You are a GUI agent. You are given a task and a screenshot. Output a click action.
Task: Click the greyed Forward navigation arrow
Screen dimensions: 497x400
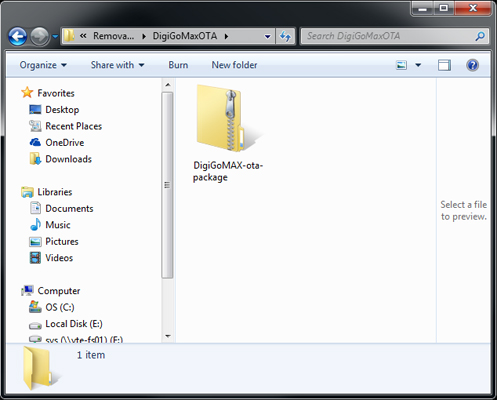[40, 36]
